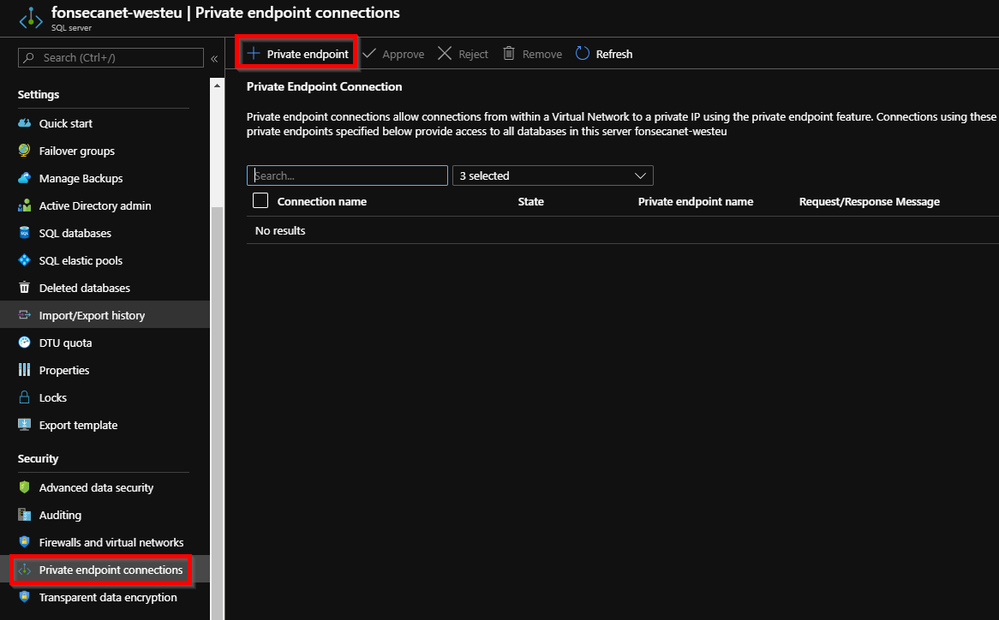Click the Private endpoint connections sidebar icon
This screenshot has height=620, width=999.
[24, 570]
